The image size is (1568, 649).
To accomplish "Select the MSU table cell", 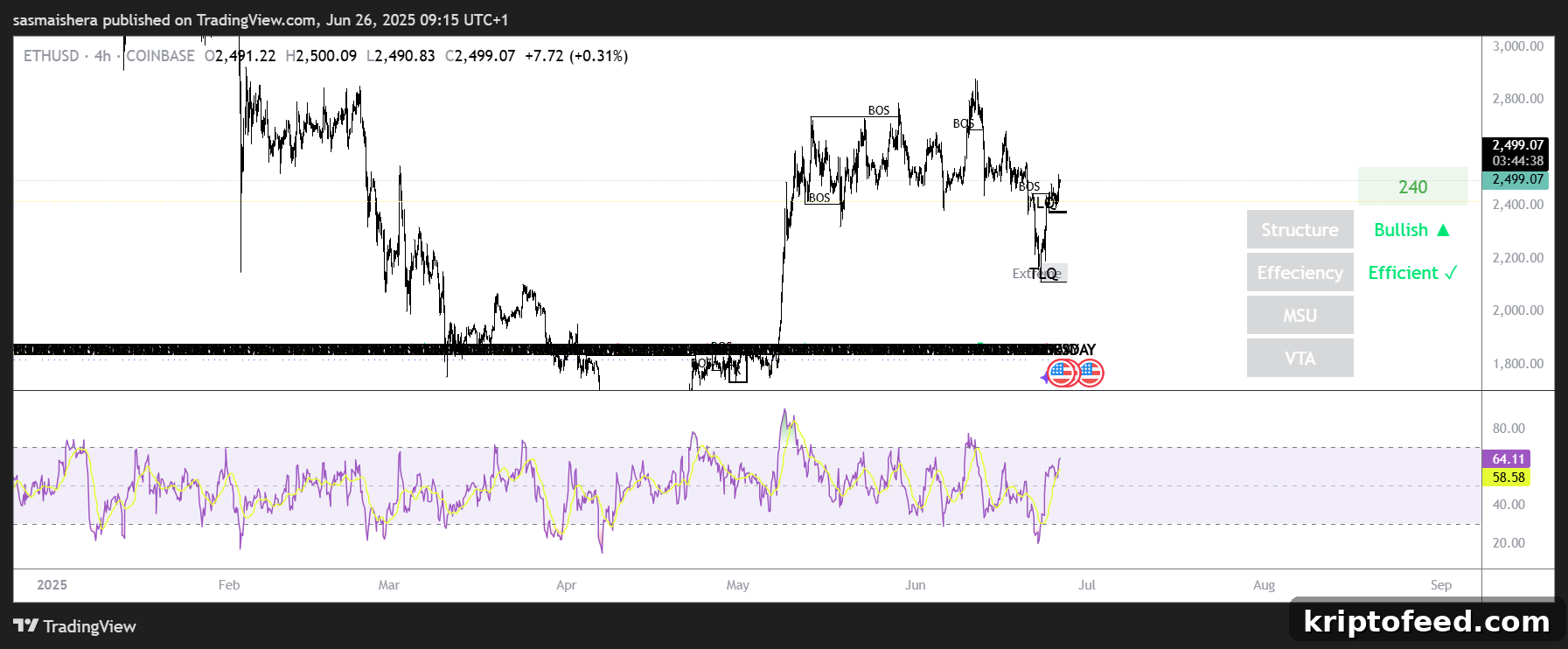I will pyautogui.click(x=1300, y=316).
